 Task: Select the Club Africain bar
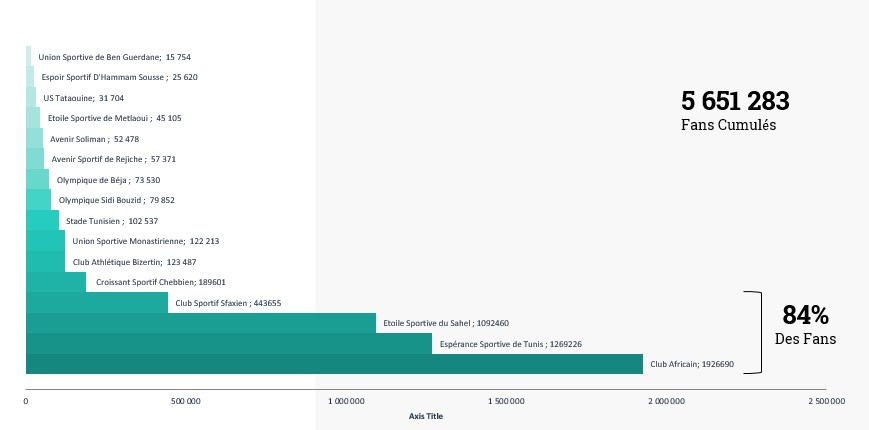(x=334, y=364)
